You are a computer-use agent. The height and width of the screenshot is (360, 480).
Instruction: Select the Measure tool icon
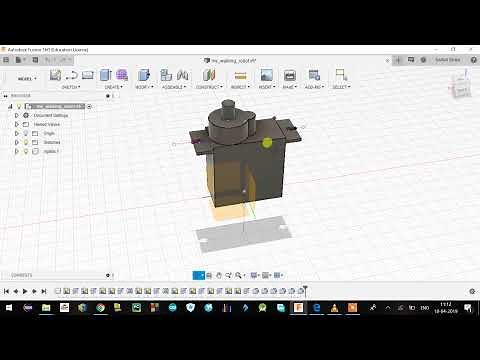240,76
